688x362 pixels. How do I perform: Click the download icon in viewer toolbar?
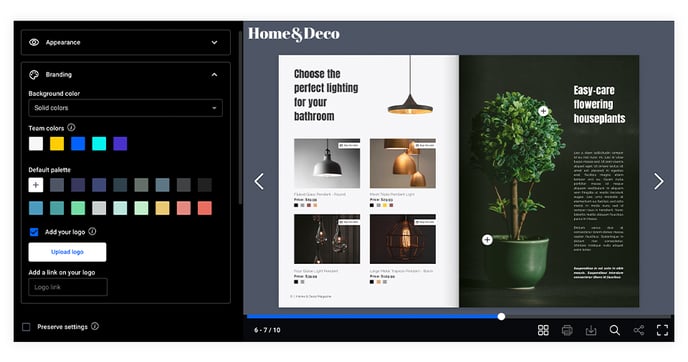(x=591, y=330)
